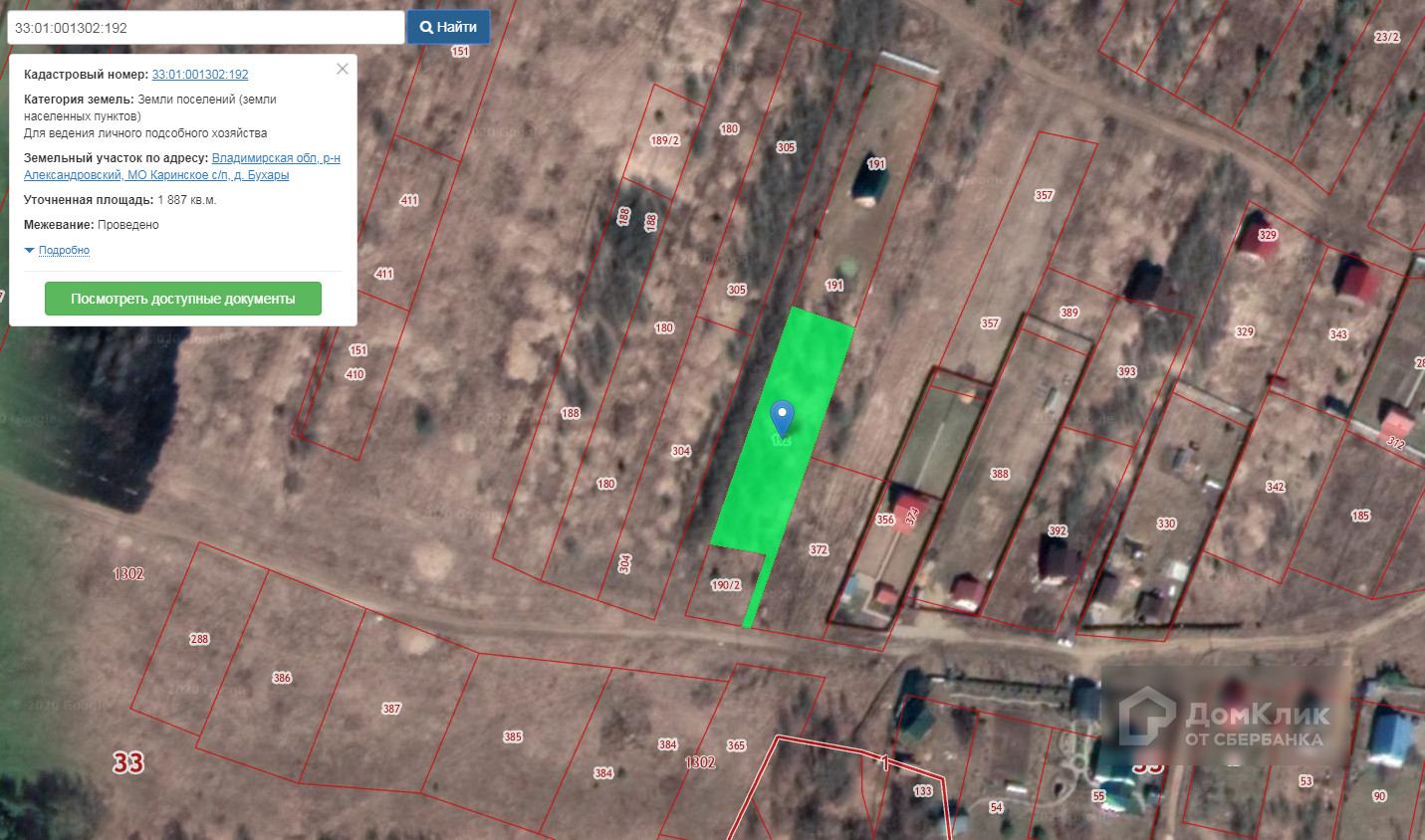Click parcel label 365
The image size is (1425, 840).
click(736, 745)
